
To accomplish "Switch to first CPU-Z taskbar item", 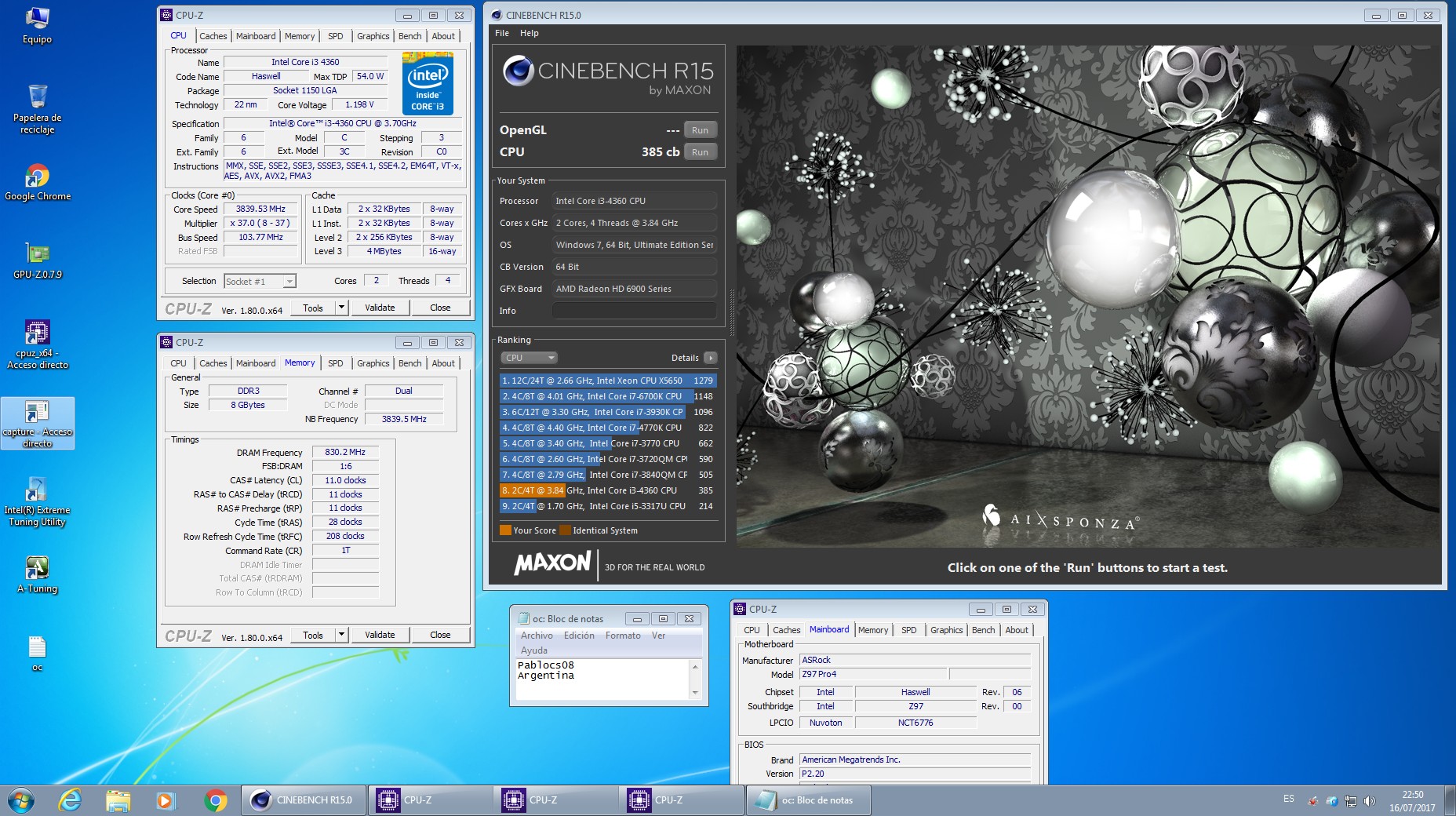I will click(429, 800).
